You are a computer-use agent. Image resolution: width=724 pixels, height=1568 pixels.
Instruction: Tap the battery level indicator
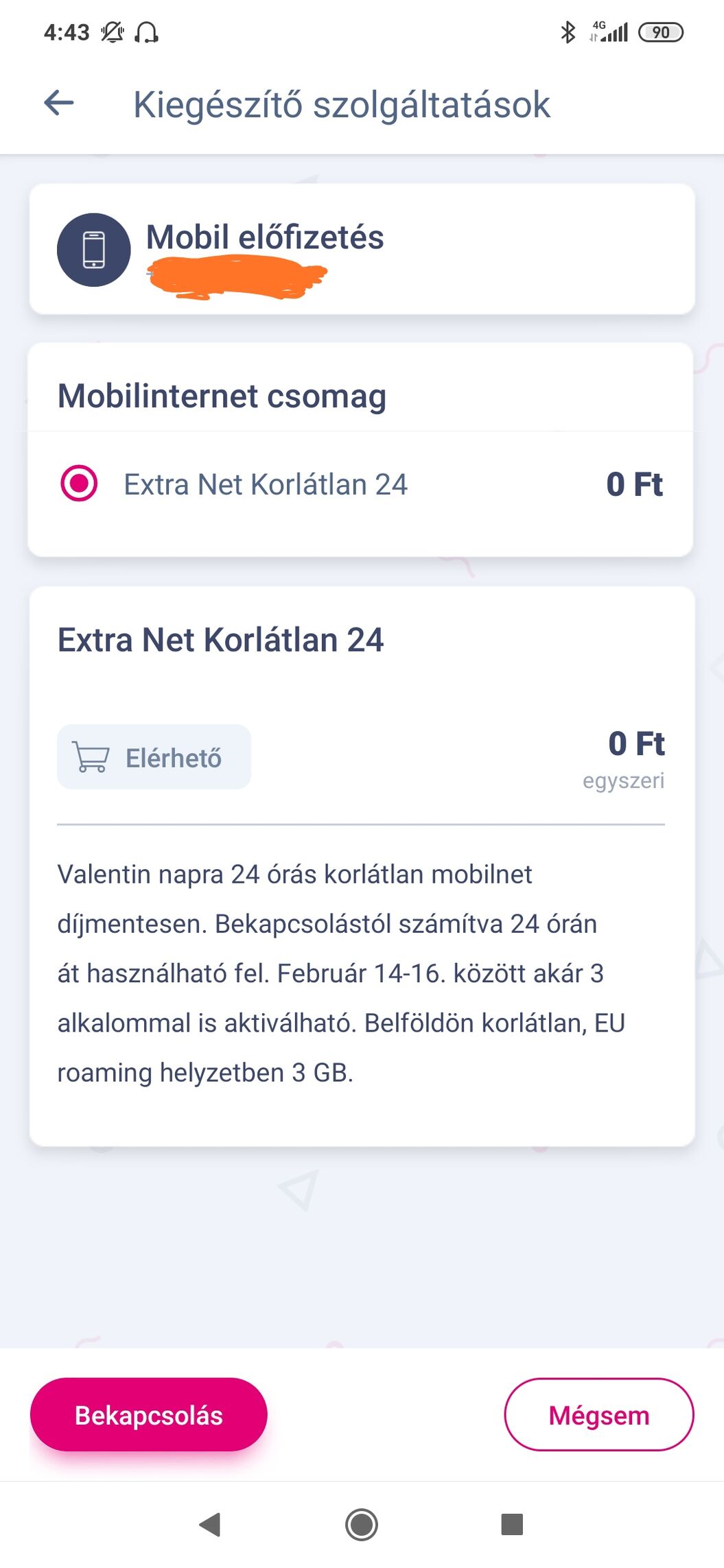click(x=660, y=32)
